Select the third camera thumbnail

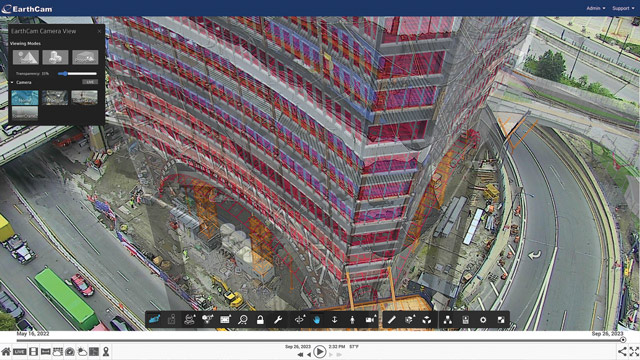click(x=84, y=98)
